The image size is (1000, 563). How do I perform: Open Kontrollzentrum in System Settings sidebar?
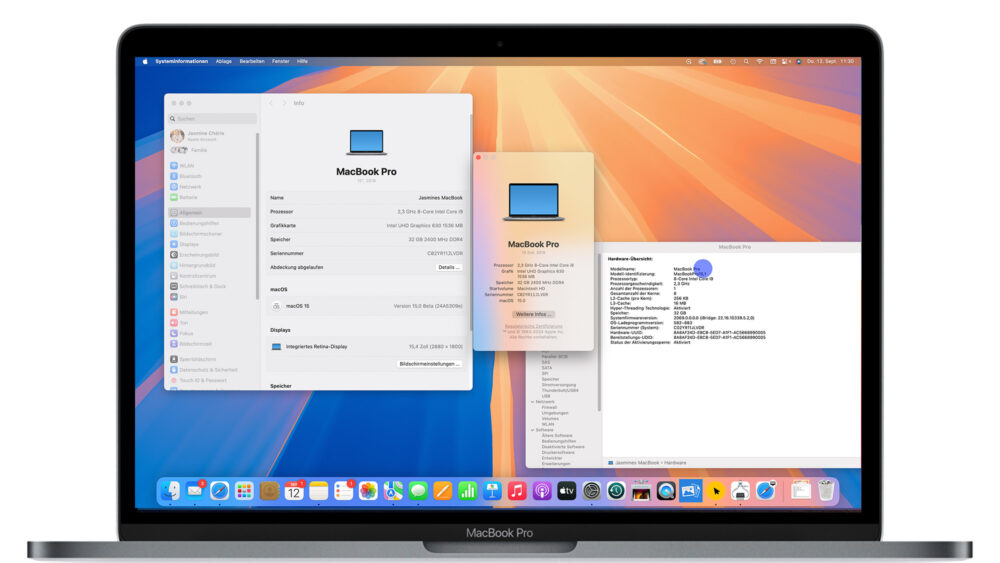(x=193, y=275)
